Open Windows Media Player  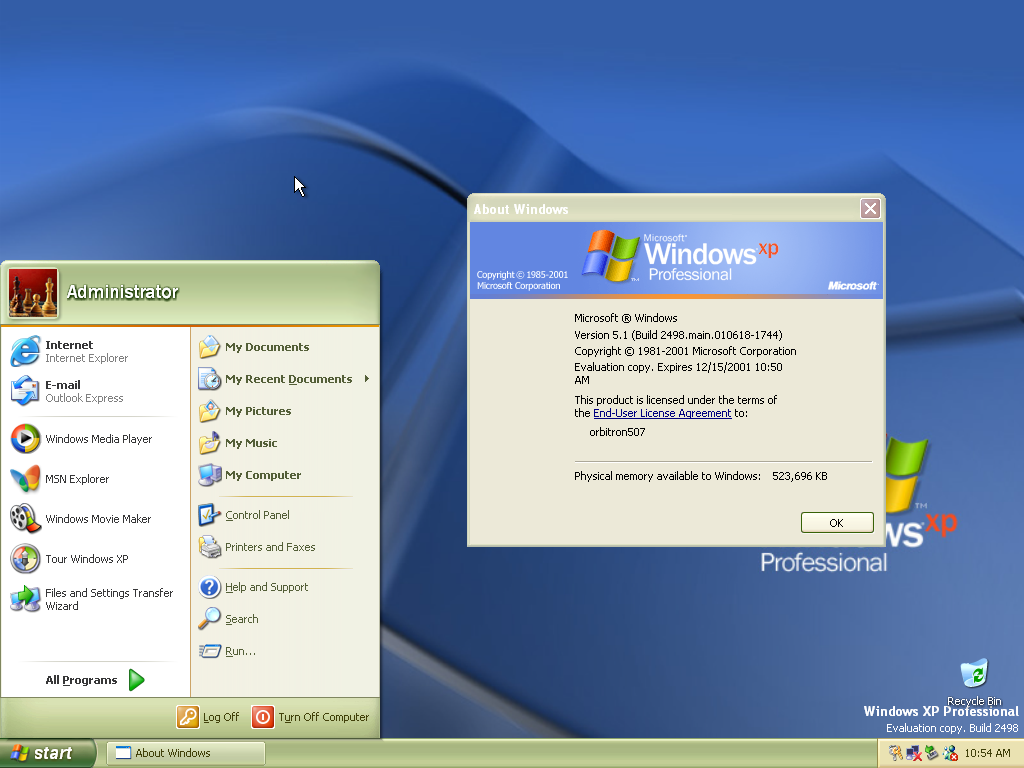point(95,439)
